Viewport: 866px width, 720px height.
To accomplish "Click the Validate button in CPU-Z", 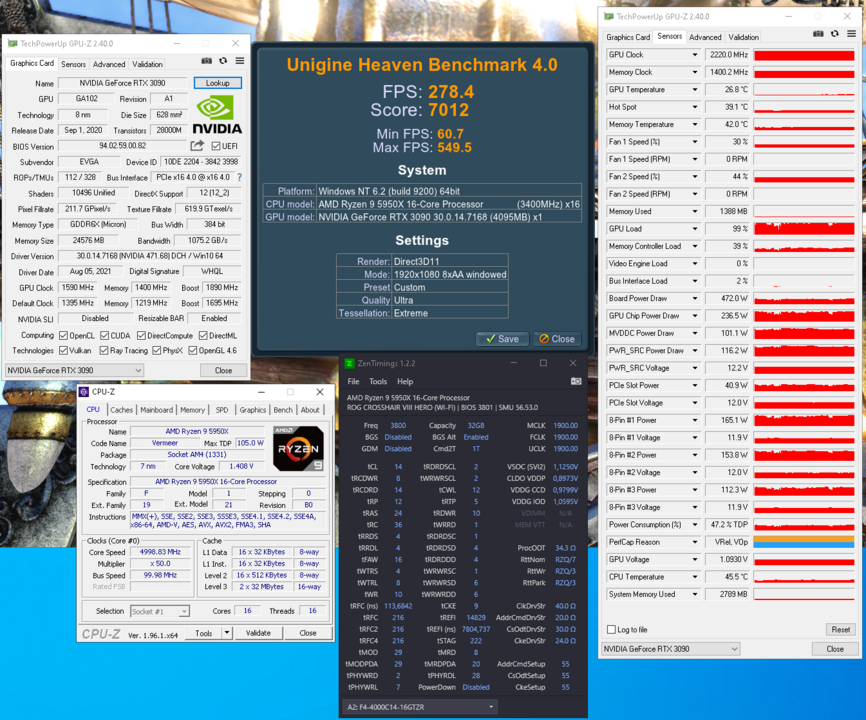I will (x=258, y=633).
